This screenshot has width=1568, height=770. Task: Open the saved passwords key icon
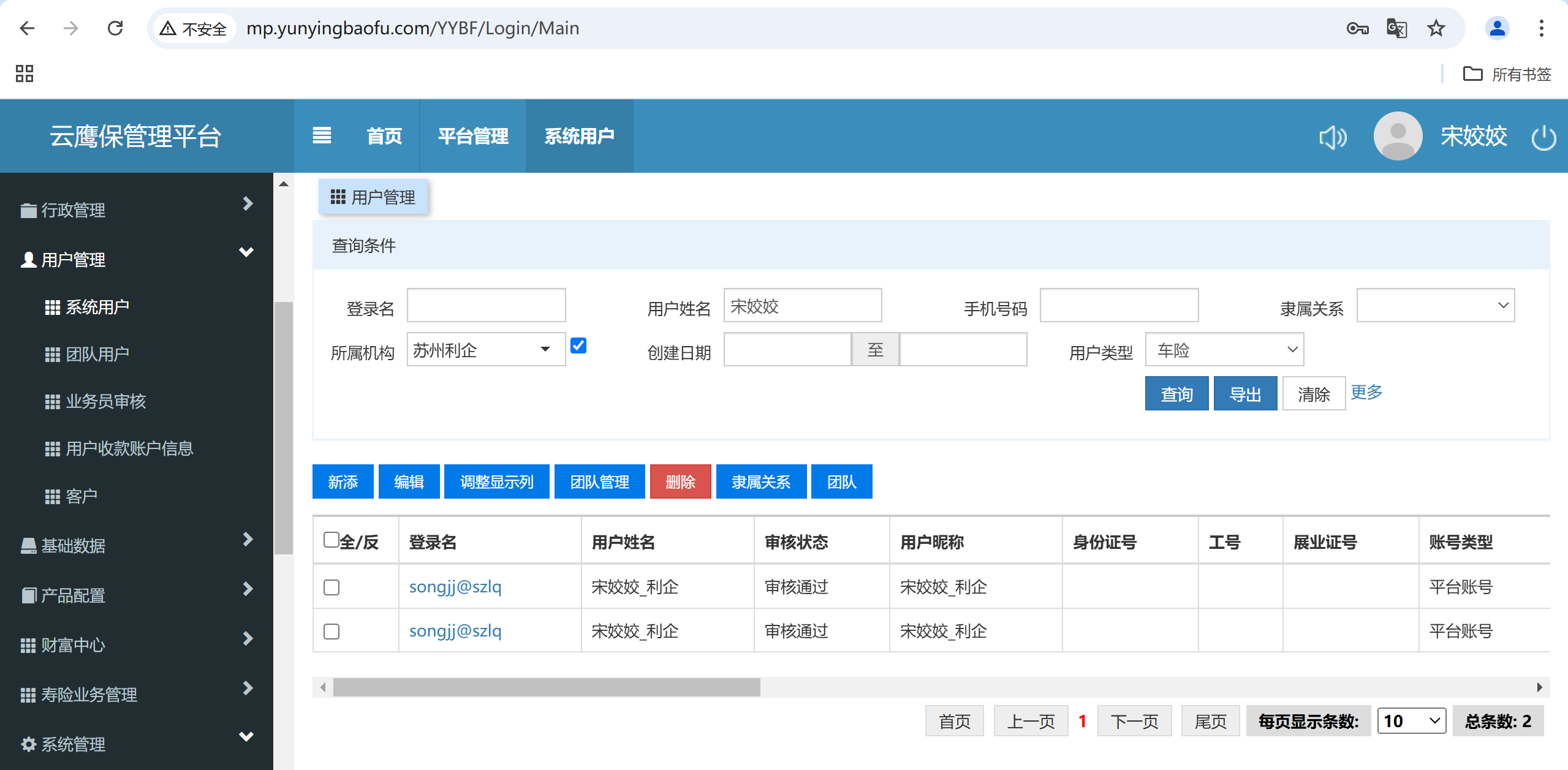point(1357,28)
